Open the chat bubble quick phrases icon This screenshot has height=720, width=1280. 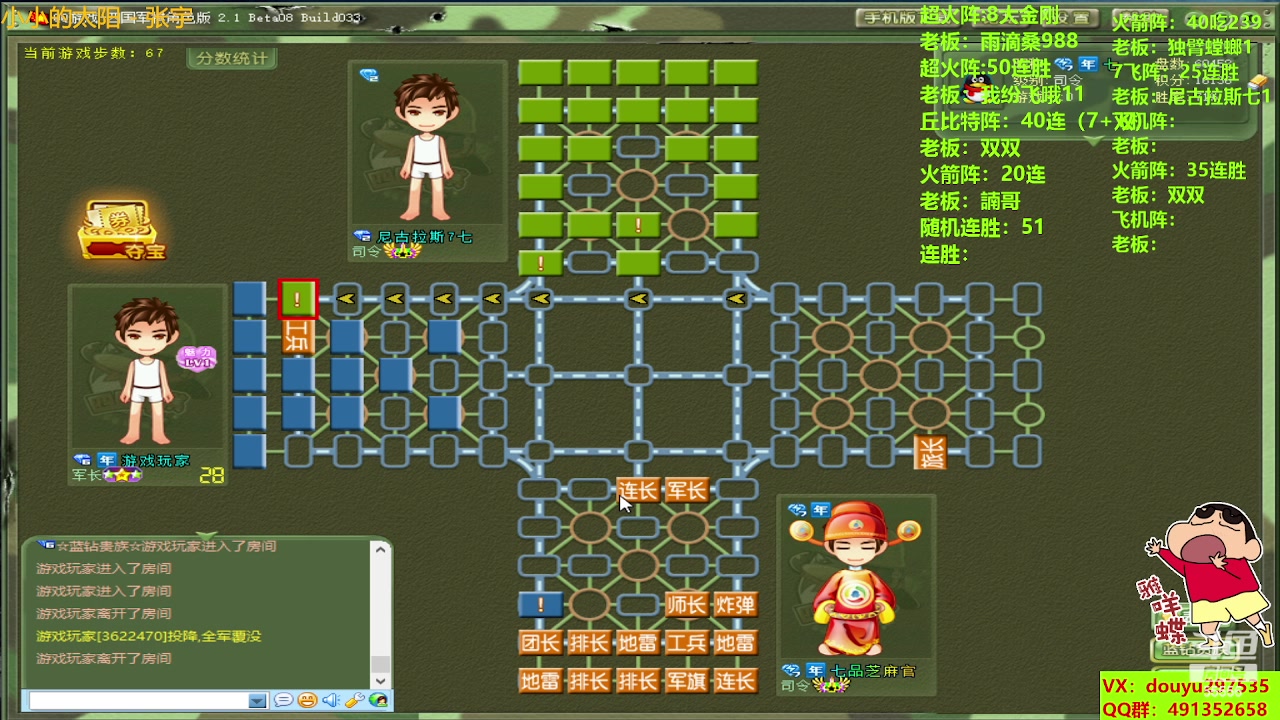tap(283, 701)
